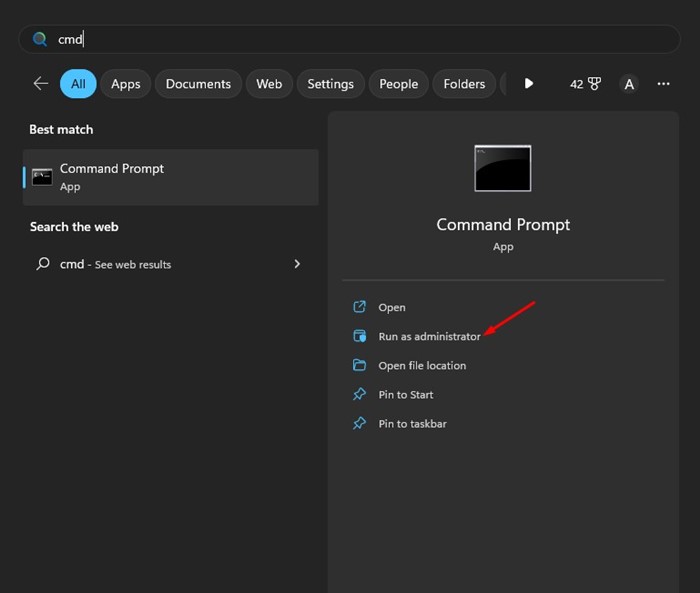Select the Settings filter tab

pyautogui.click(x=330, y=84)
